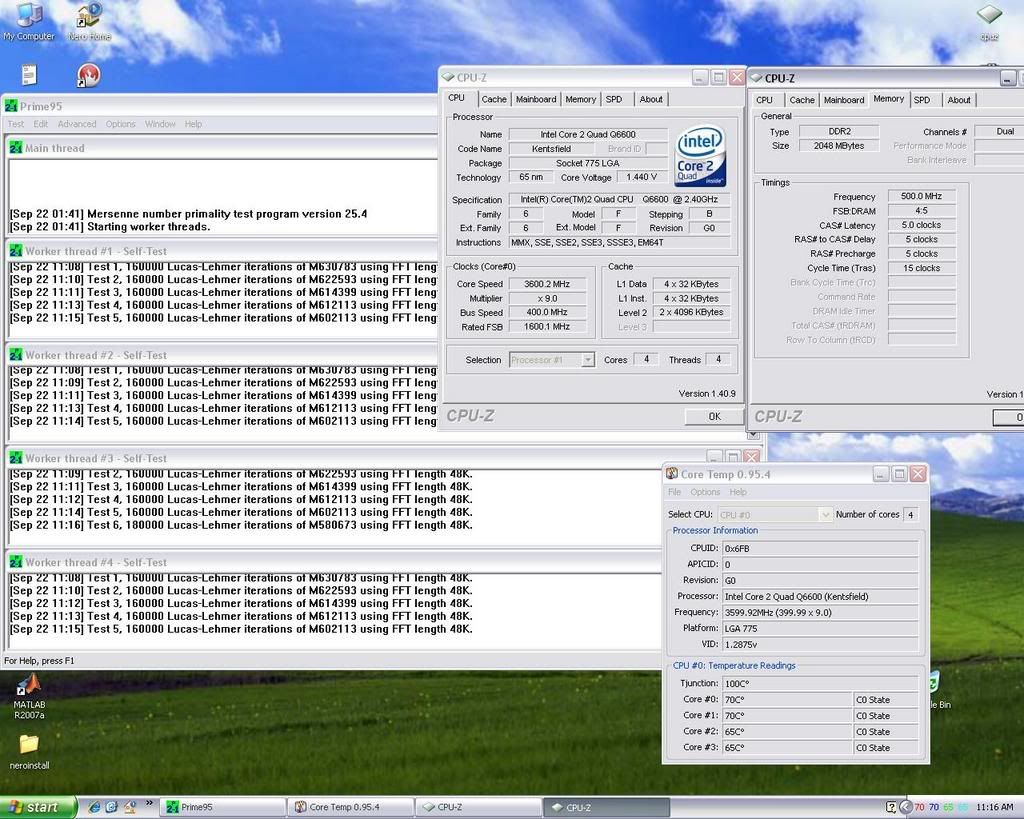Open the Test menu in Prime95
This screenshot has height=819, width=1024.
(x=16, y=124)
